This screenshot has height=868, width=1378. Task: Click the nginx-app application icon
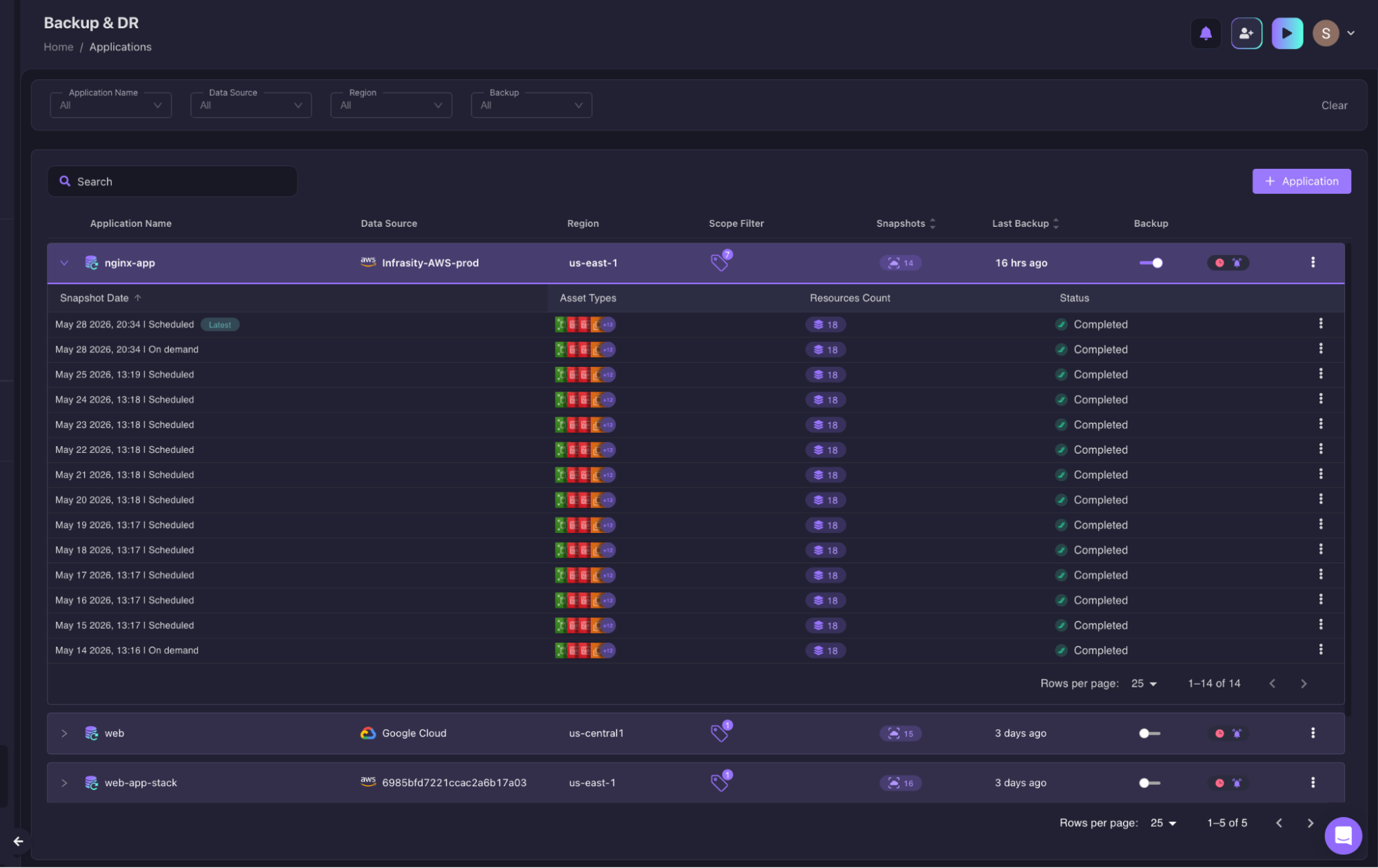(x=91, y=263)
